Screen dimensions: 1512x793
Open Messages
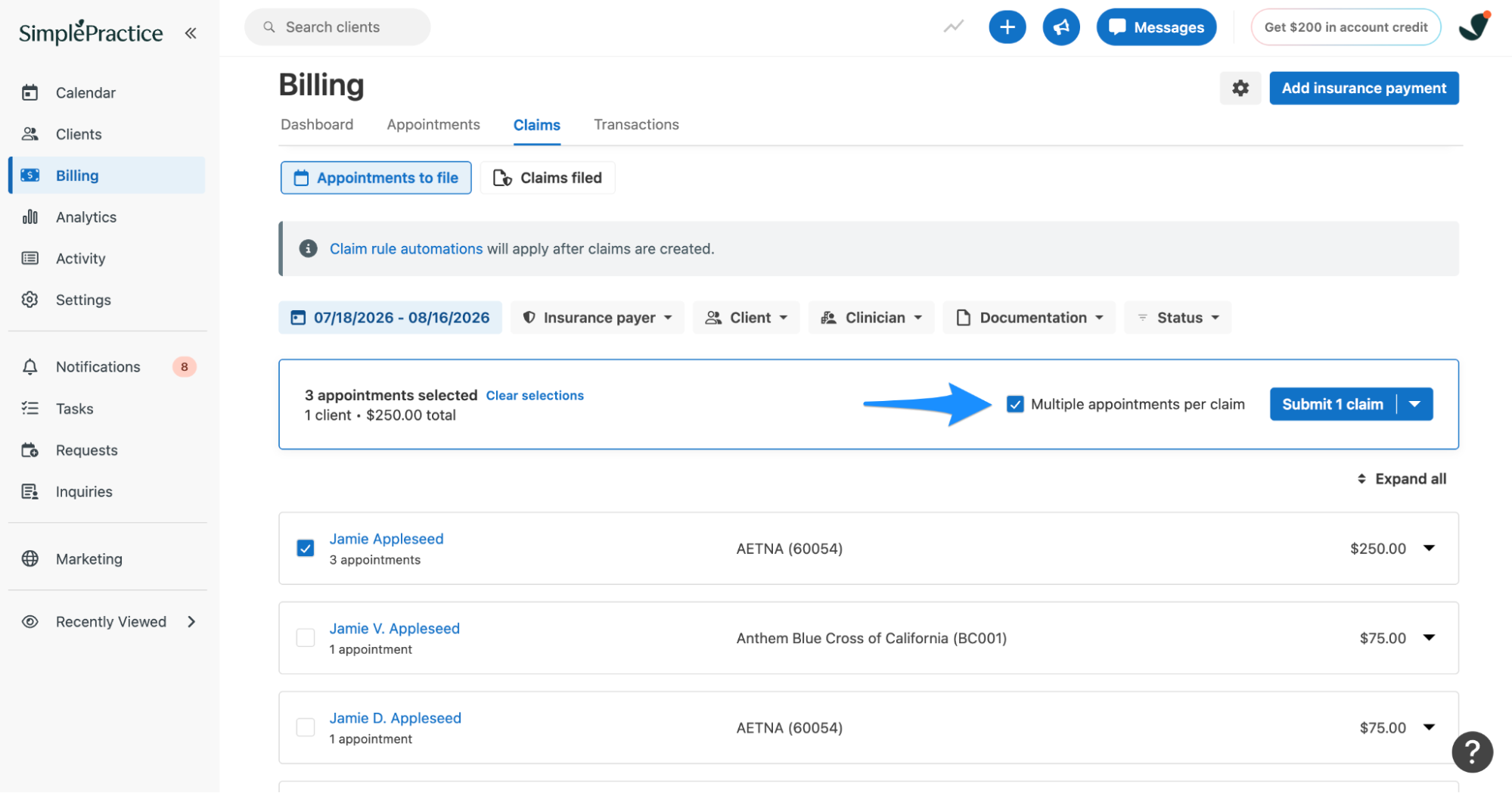point(1157,27)
